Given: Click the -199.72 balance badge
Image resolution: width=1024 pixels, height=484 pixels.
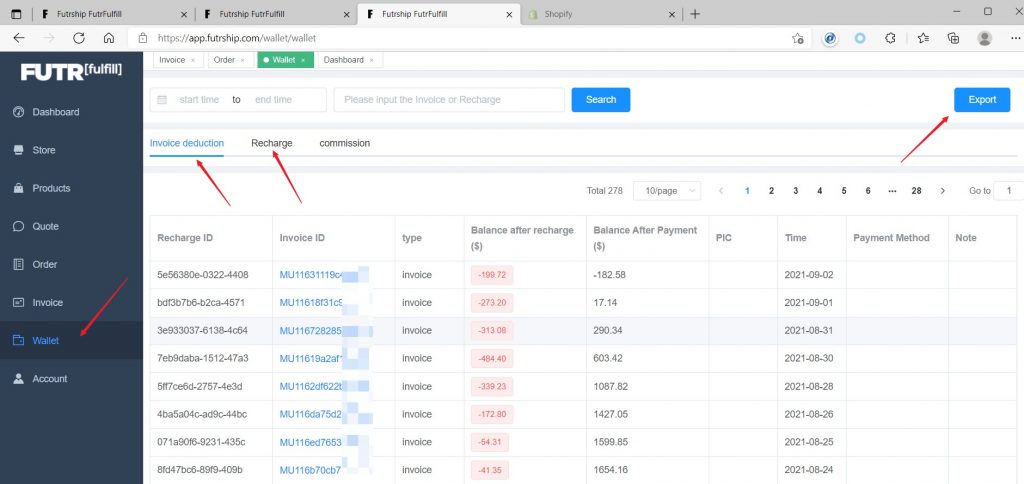Looking at the screenshot, I should pos(492,275).
